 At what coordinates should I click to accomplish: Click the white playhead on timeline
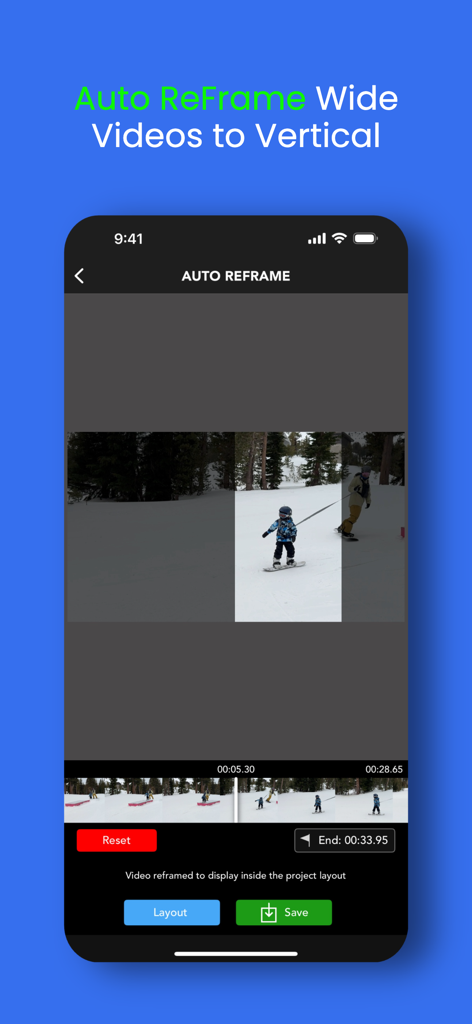[236, 800]
